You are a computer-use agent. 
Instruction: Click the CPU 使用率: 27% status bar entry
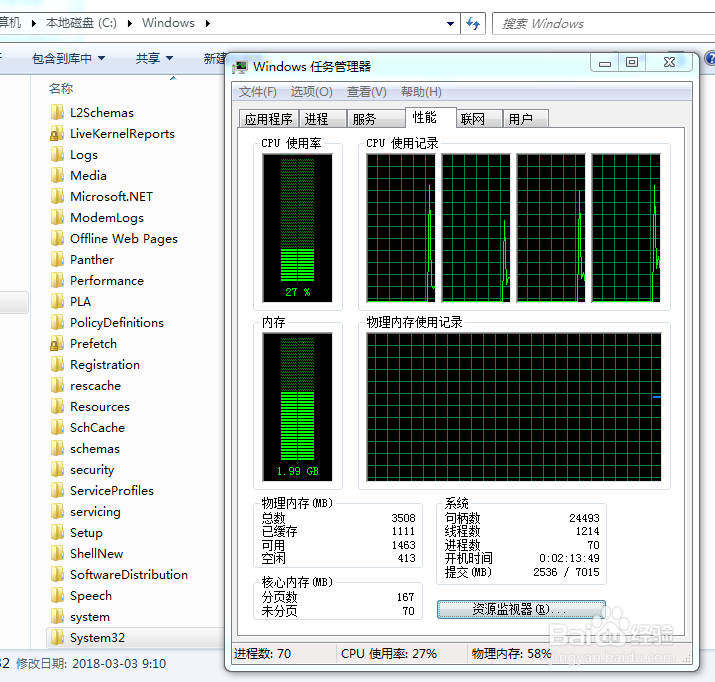click(x=389, y=653)
